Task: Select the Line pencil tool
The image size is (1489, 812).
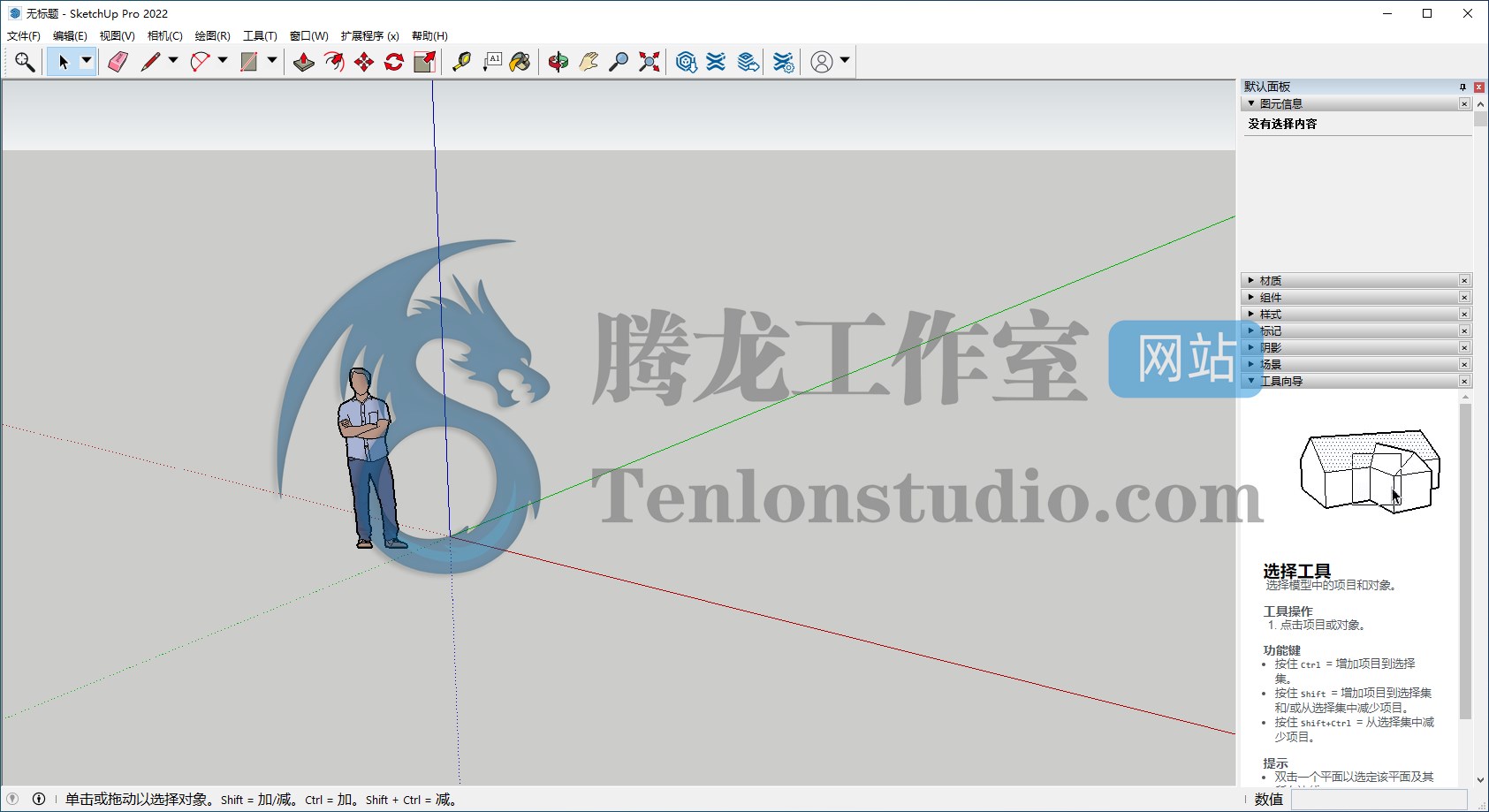Action: click(x=150, y=62)
